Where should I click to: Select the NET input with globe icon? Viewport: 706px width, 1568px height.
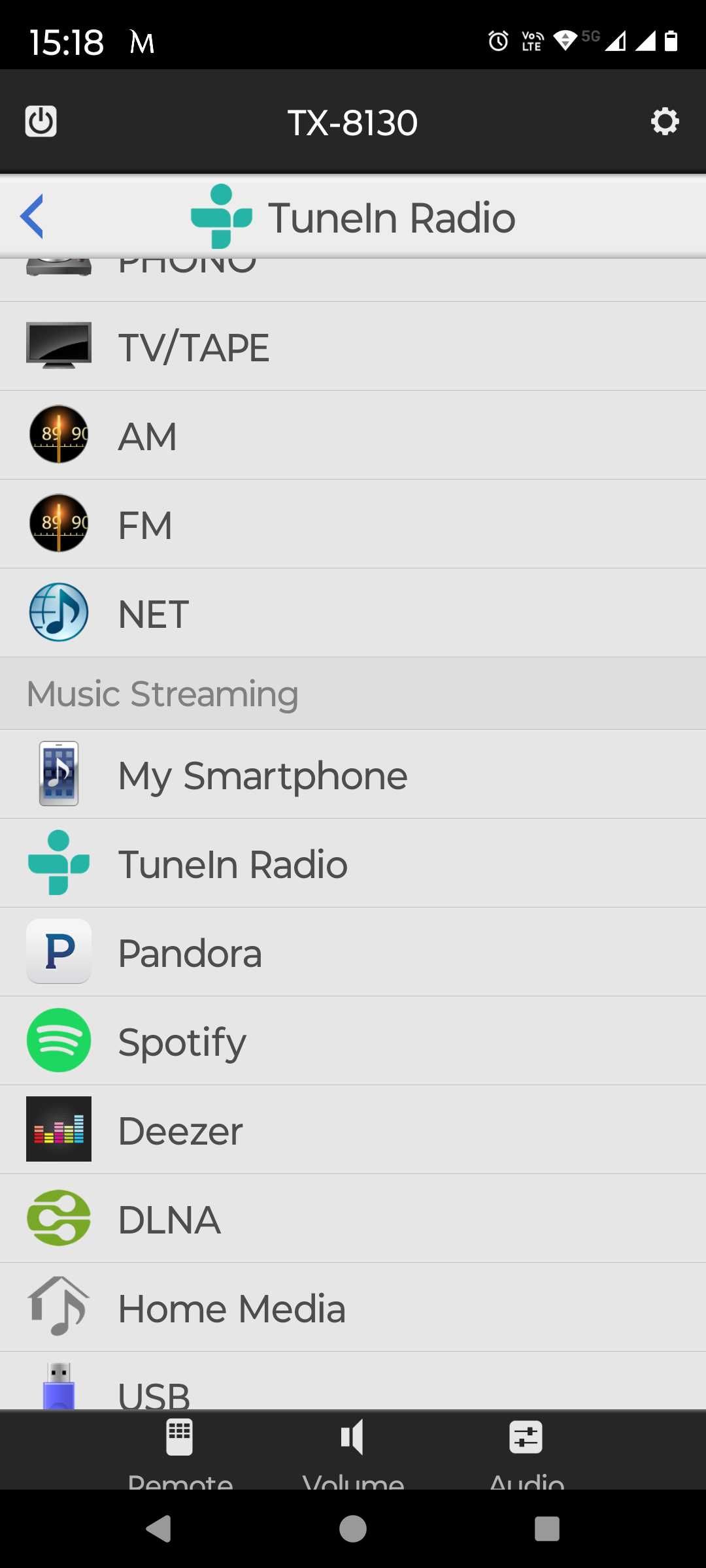[353, 613]
